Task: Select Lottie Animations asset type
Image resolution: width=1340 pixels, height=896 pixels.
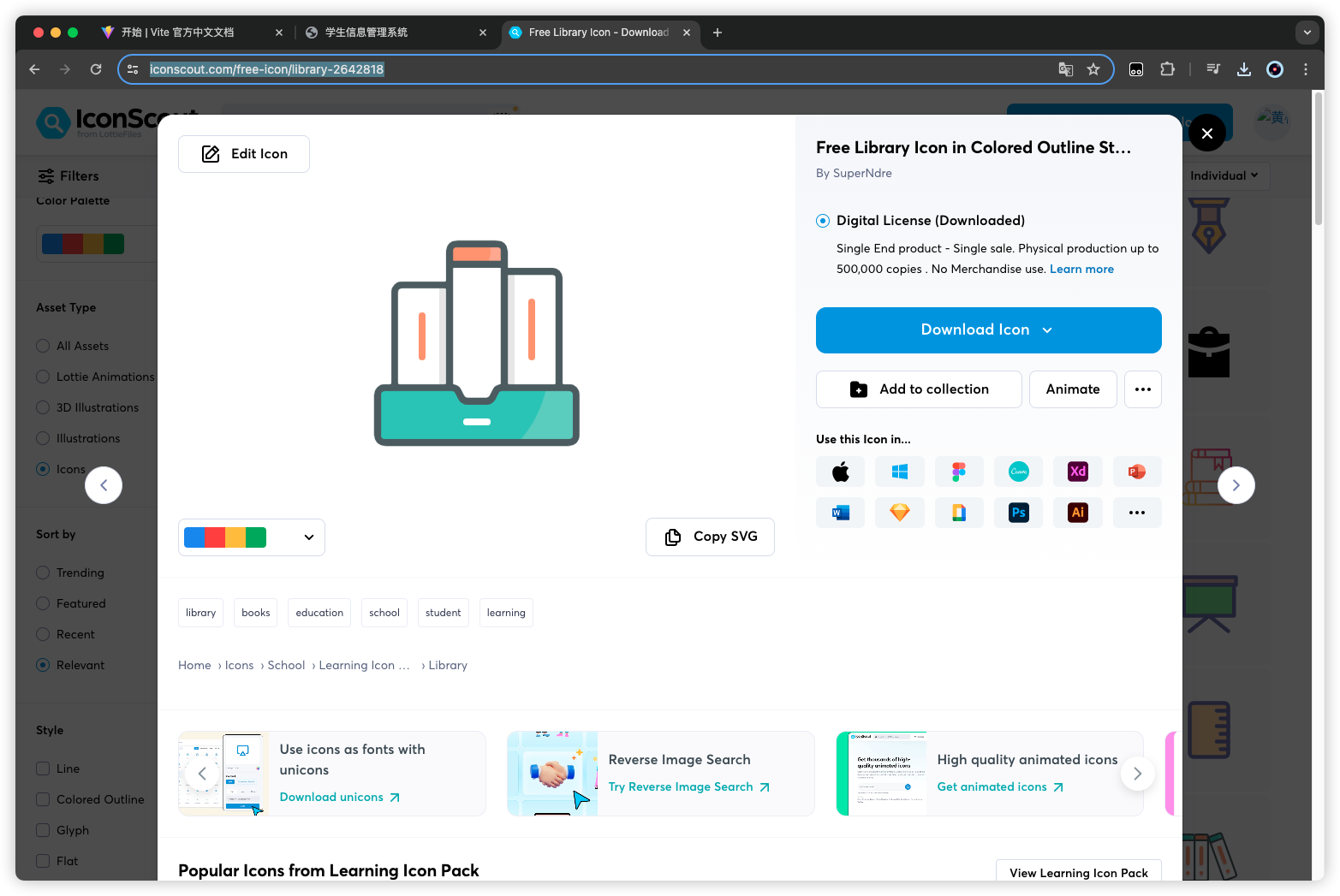Action: tap(43, 377)
